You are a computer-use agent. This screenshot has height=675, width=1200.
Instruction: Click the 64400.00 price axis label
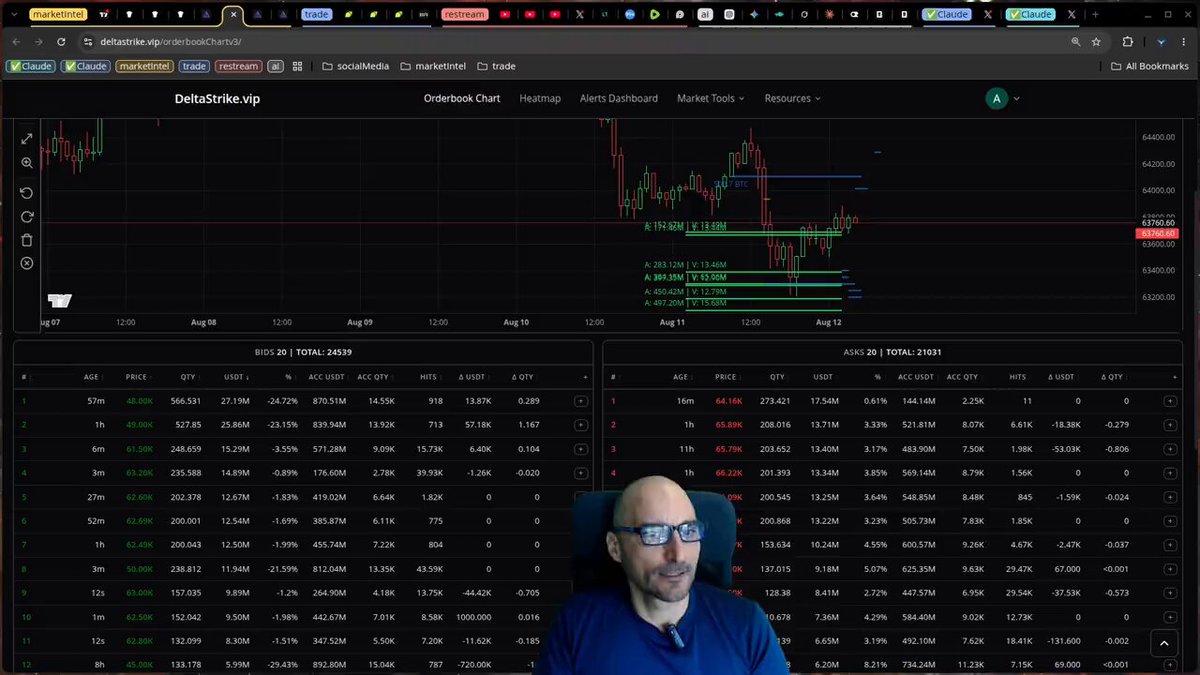pyautogui.click(x=1158, y=137)
